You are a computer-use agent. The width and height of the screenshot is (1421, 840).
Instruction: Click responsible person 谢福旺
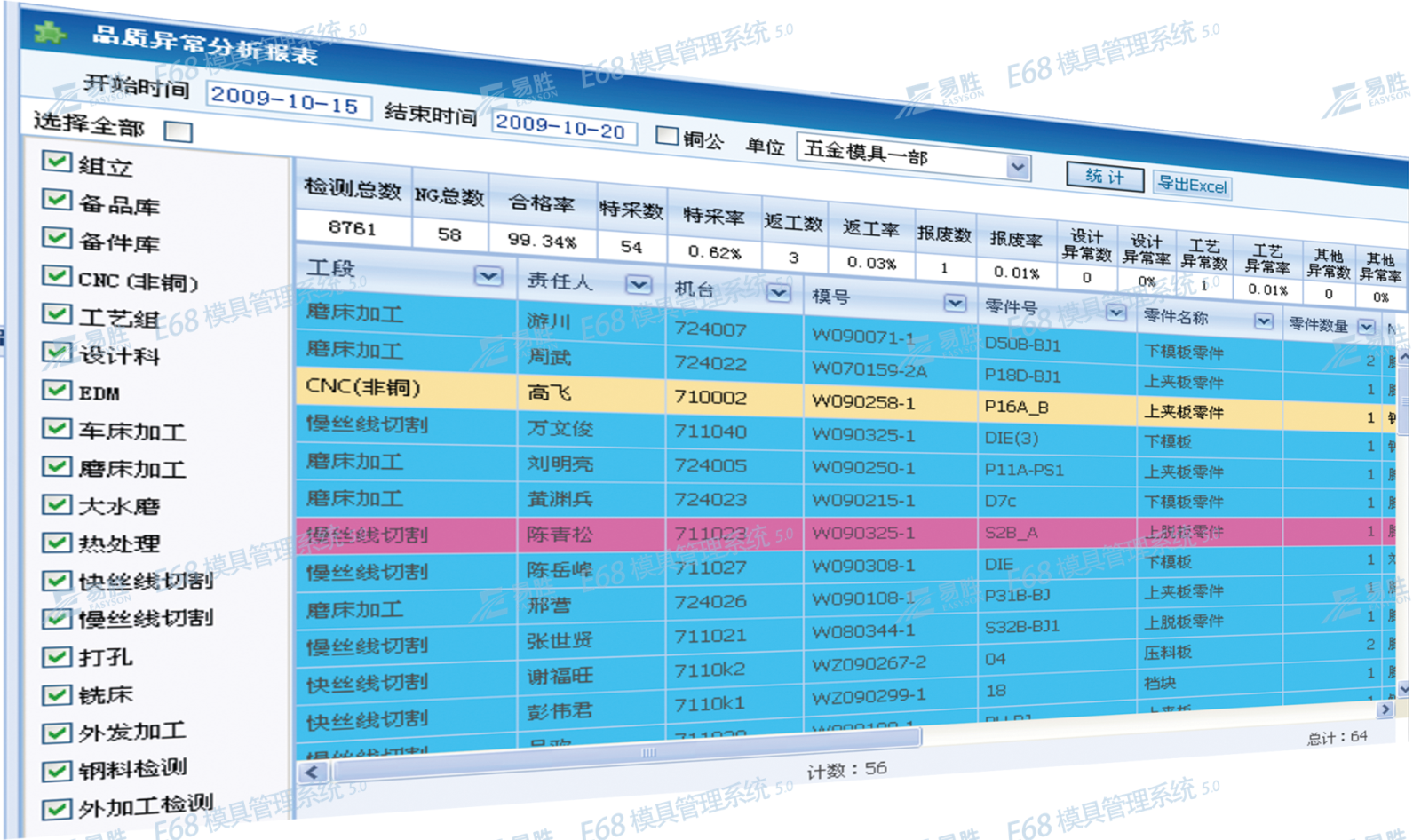pyautogui.click(x=560, y=676)
